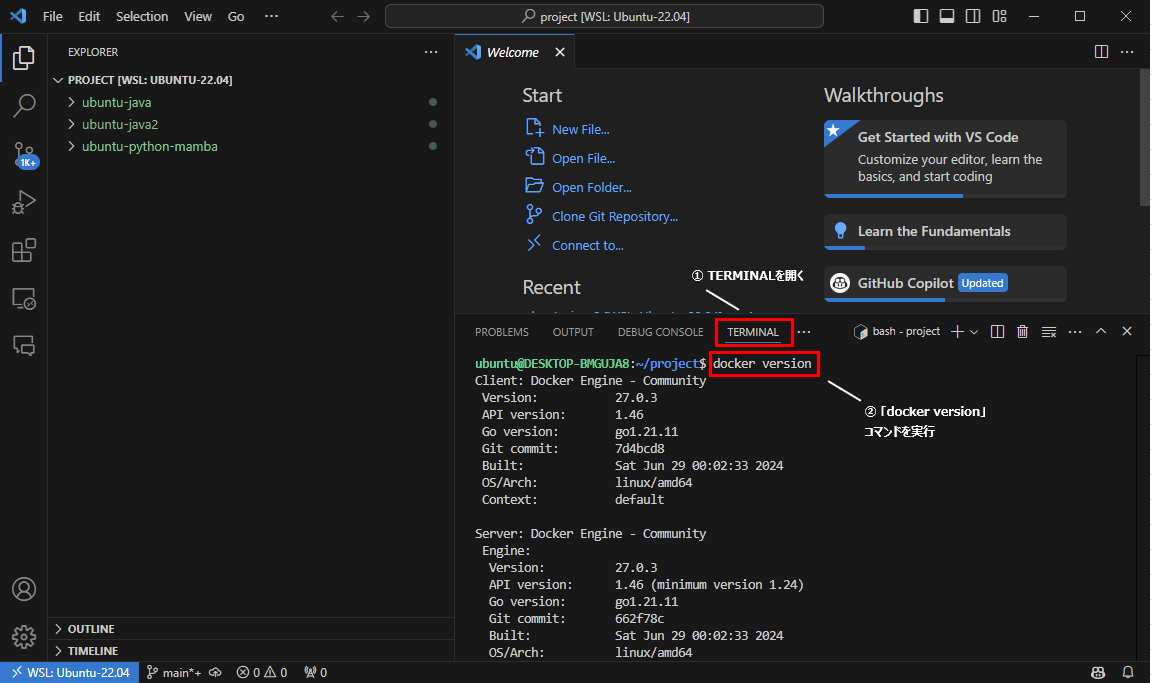The height and width of the screenshot is (683, 1152).
Task: Open the terminal launch profile dropdown arrow
Action: pyautogui.click(x=974, y=332)
